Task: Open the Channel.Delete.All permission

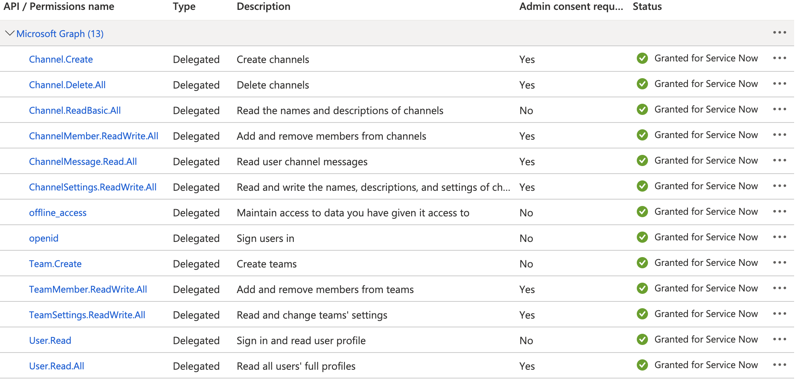Action: [x=67, y=85]
